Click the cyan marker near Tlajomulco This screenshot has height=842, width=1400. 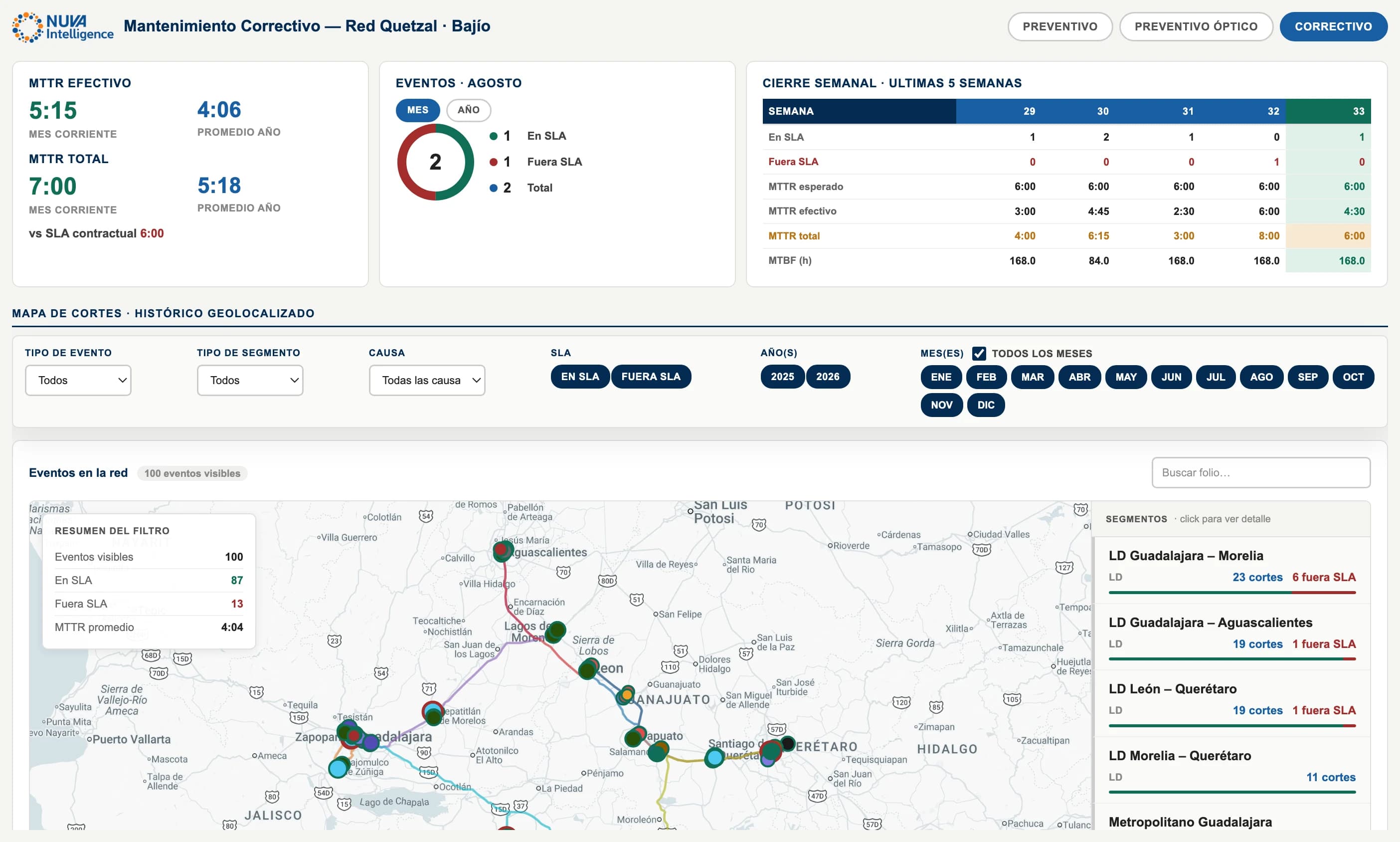click(339, 768)
